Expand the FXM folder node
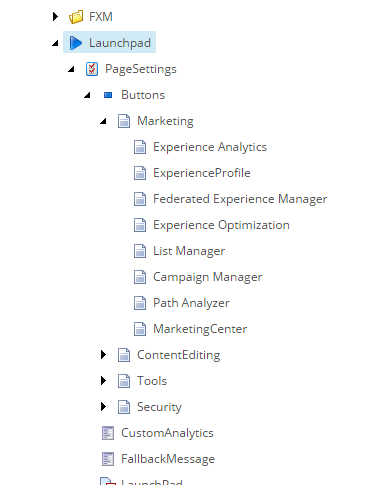Viewport: 375px width, 485px height. click(x=55, y=16)
